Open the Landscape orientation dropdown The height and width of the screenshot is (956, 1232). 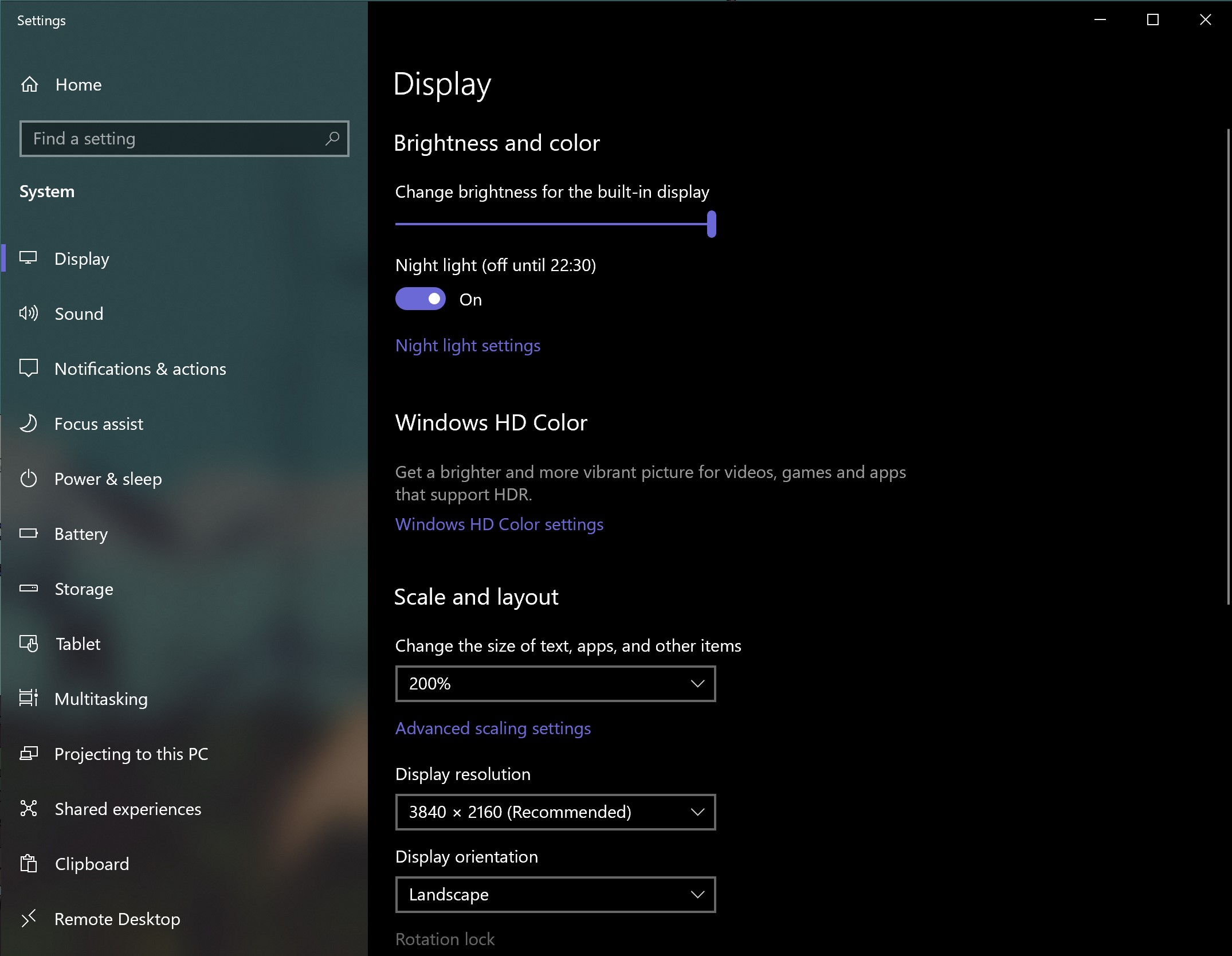555,894
